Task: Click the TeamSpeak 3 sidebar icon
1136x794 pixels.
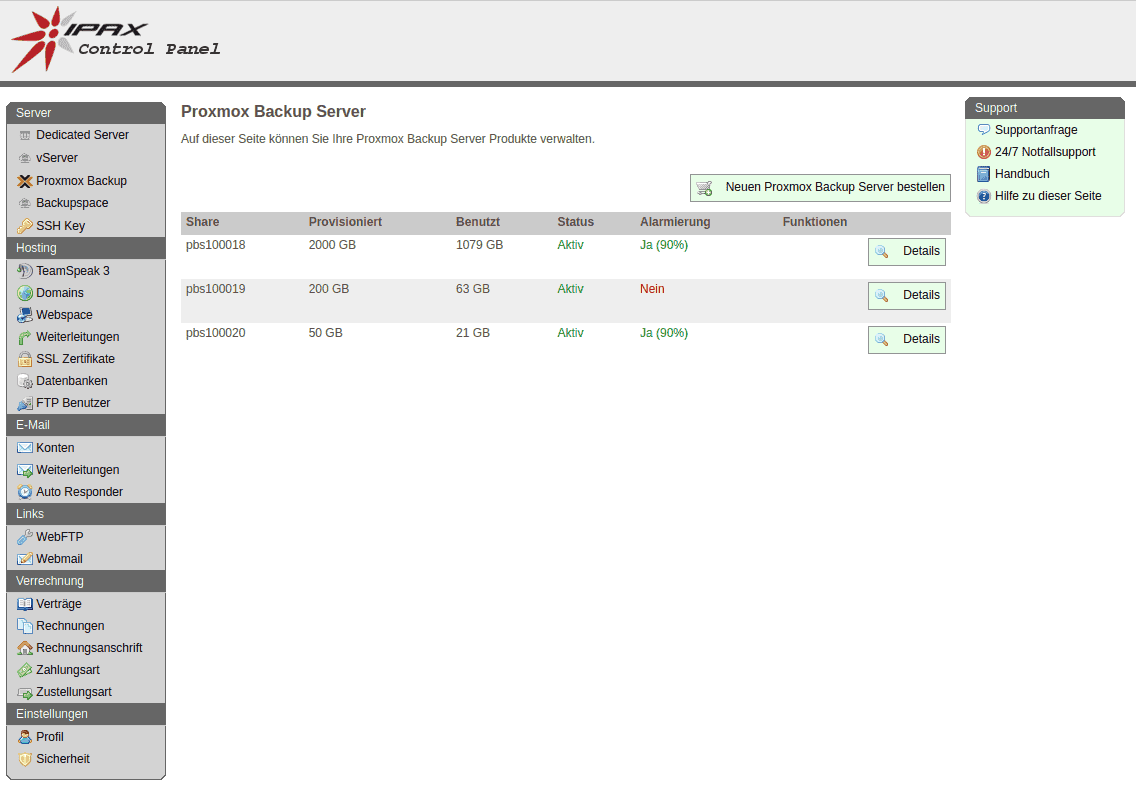Action: click(25, 271)
